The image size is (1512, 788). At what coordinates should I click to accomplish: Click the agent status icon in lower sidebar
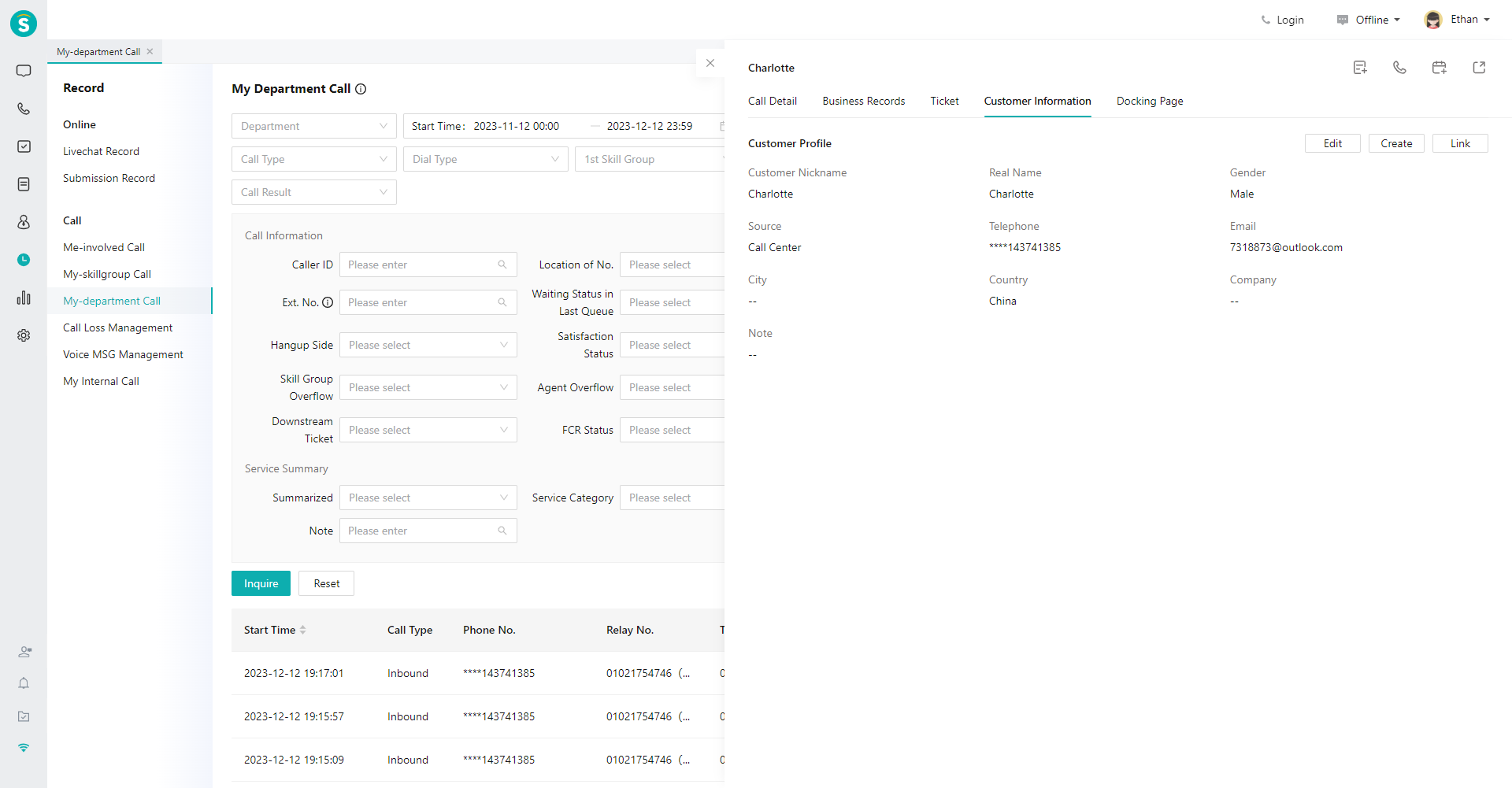24,652
